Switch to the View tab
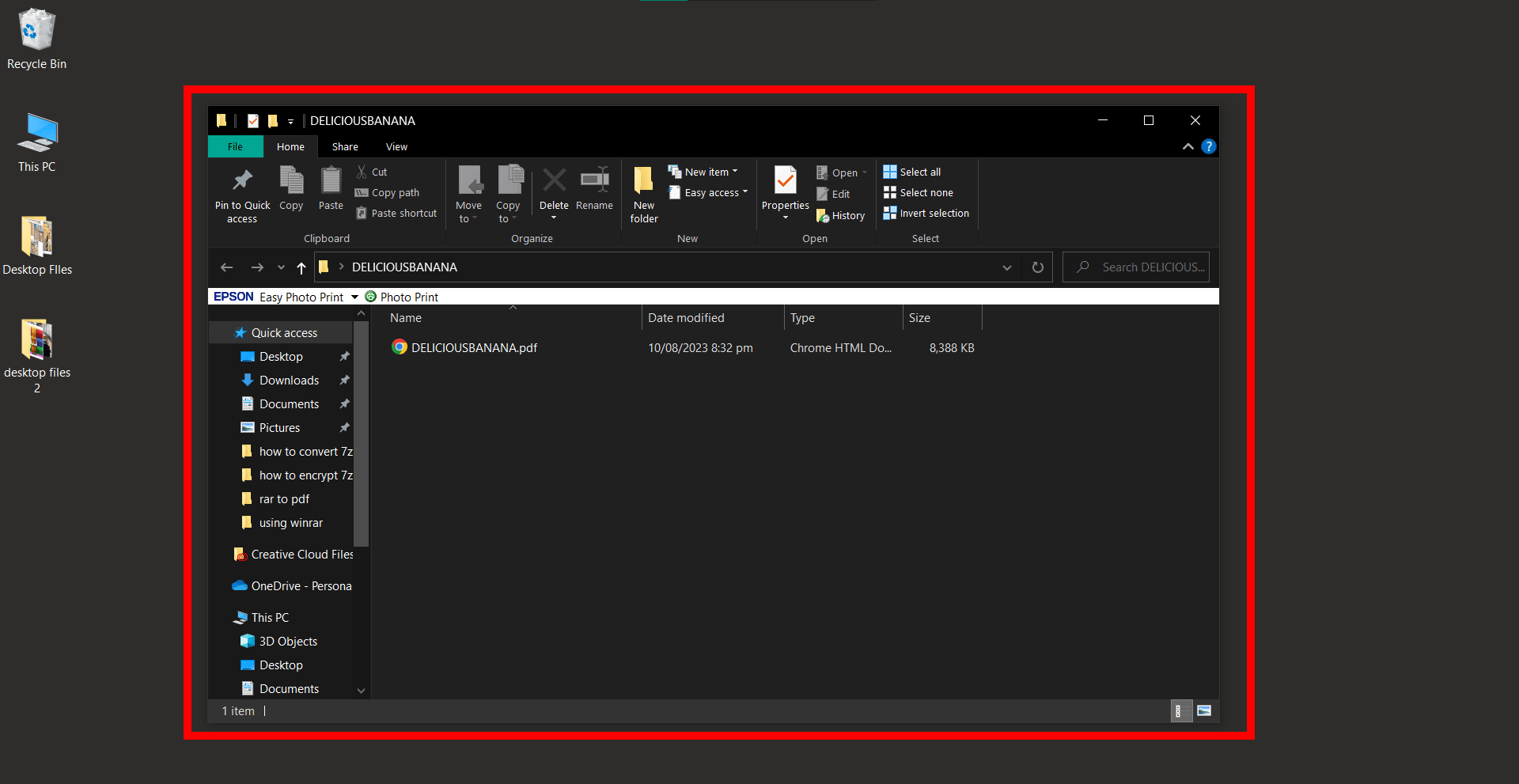This screenshot has height=784, width=1519. (x=396, y=146)
